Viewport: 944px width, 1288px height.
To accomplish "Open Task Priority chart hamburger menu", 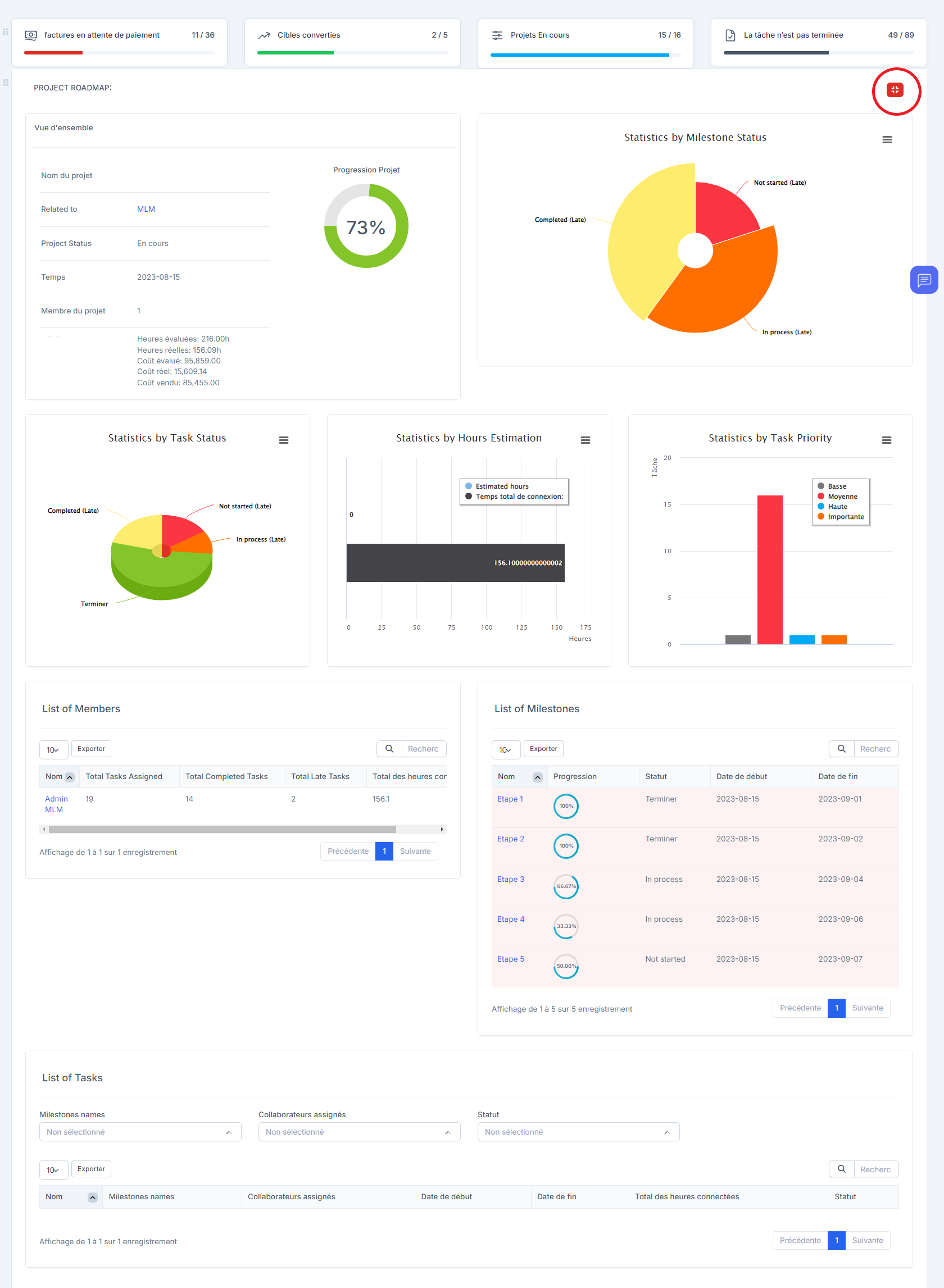I will click(886, 440).
